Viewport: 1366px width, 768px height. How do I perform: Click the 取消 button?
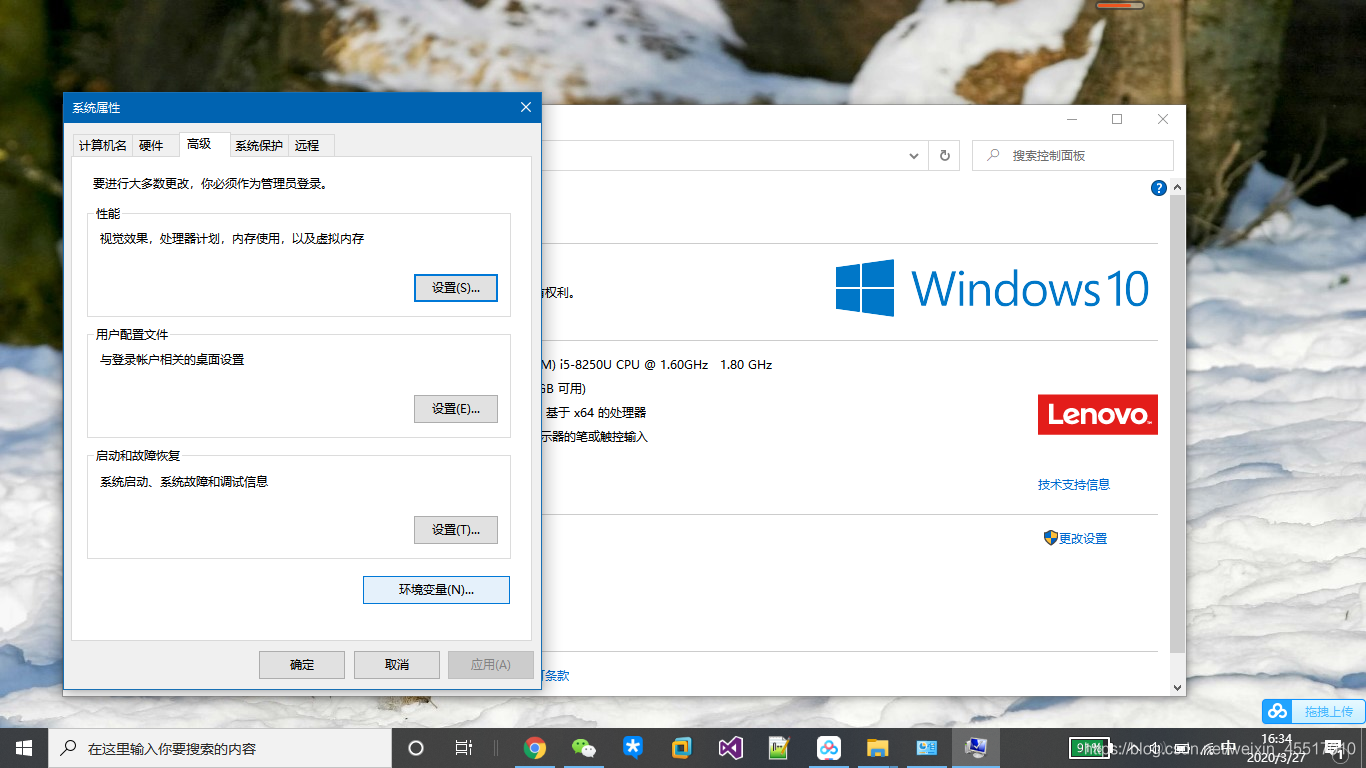397,665
